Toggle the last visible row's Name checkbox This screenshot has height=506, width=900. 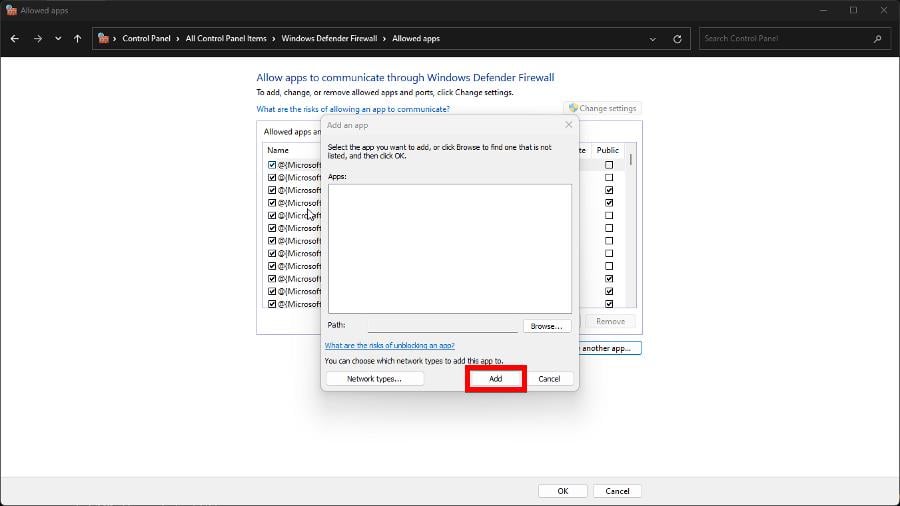point(272,304)
